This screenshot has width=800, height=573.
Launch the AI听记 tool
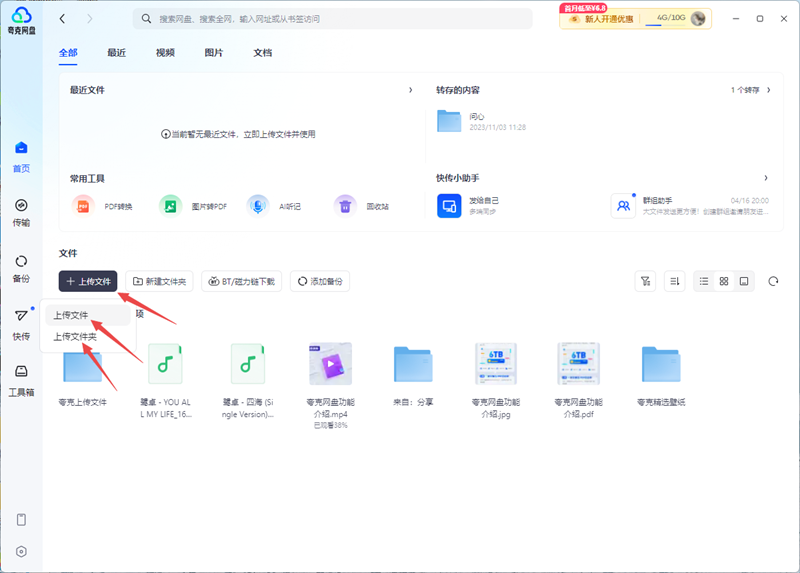tap(258, 206)
